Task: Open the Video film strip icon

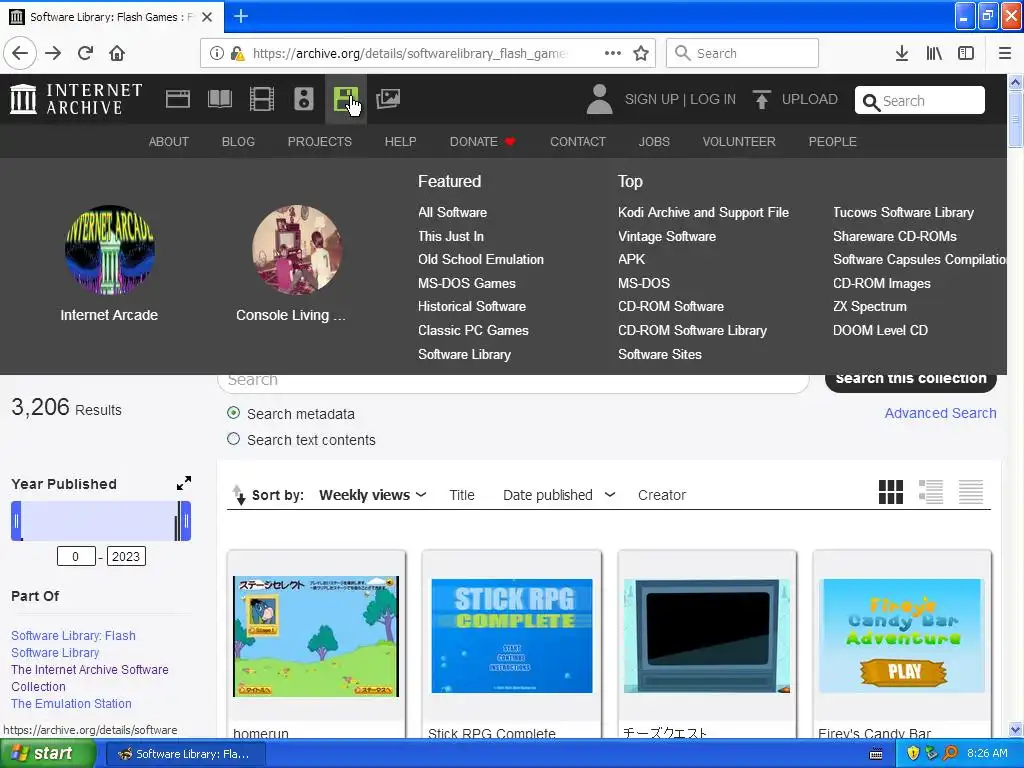Action: tap(262, 99)
